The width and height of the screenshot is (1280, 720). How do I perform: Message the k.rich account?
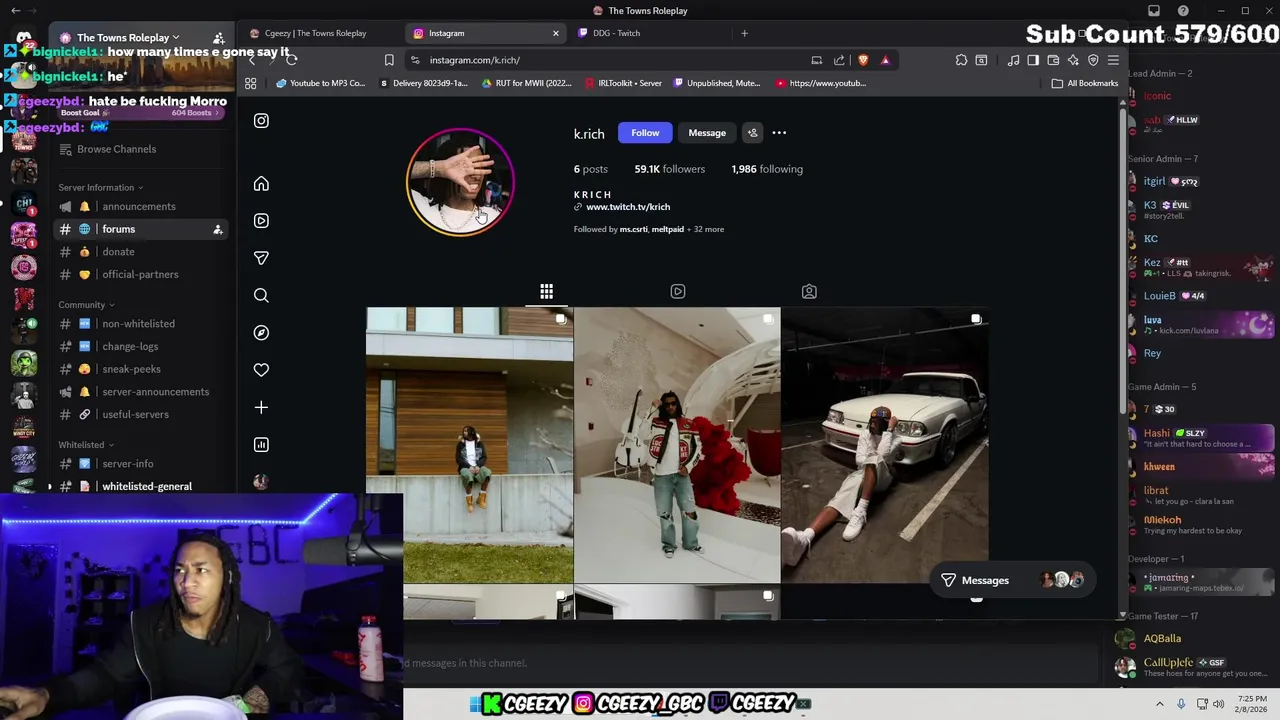[707, 133]
